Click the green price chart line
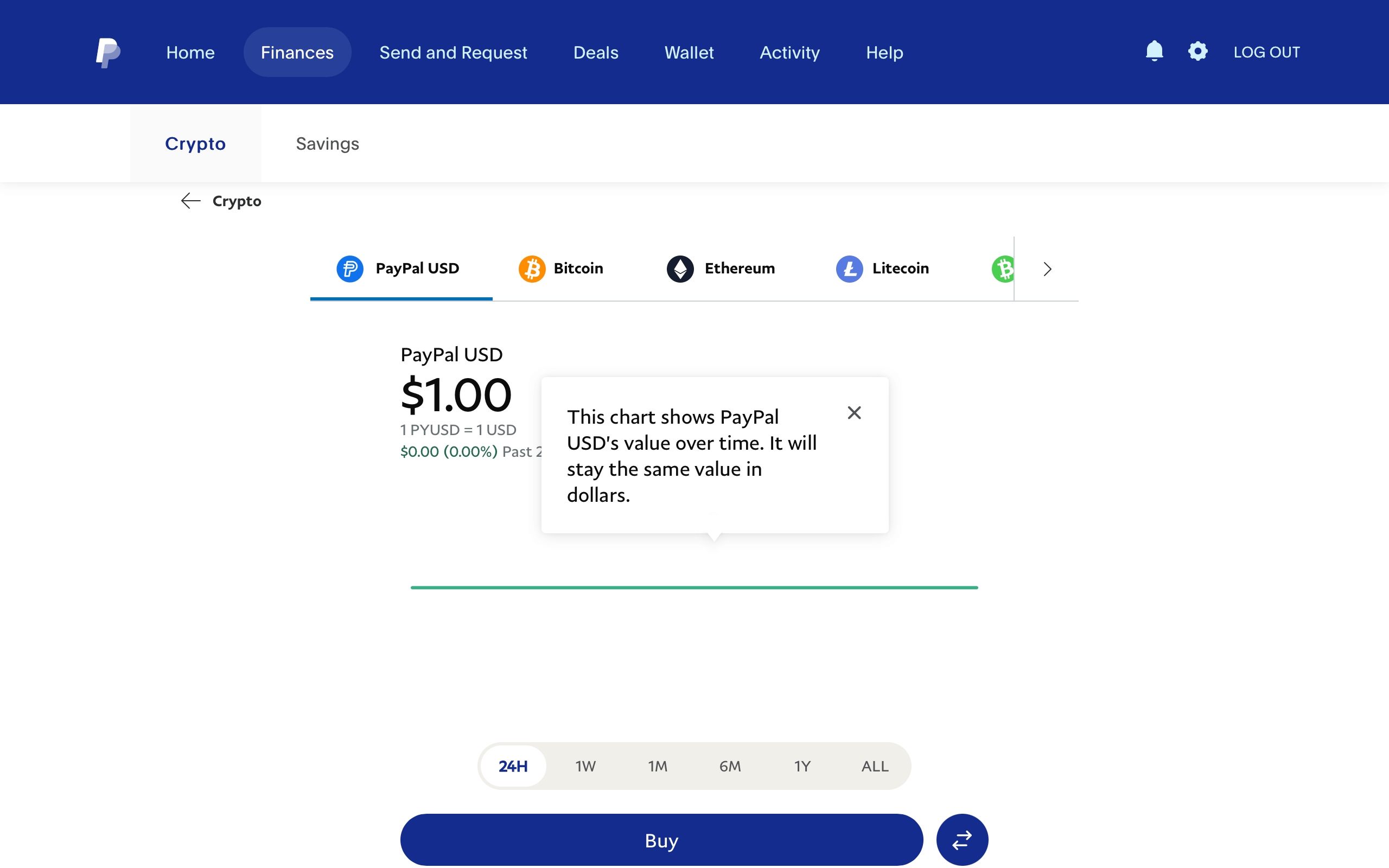This screenshot has width=1389, height=868. 694,586
